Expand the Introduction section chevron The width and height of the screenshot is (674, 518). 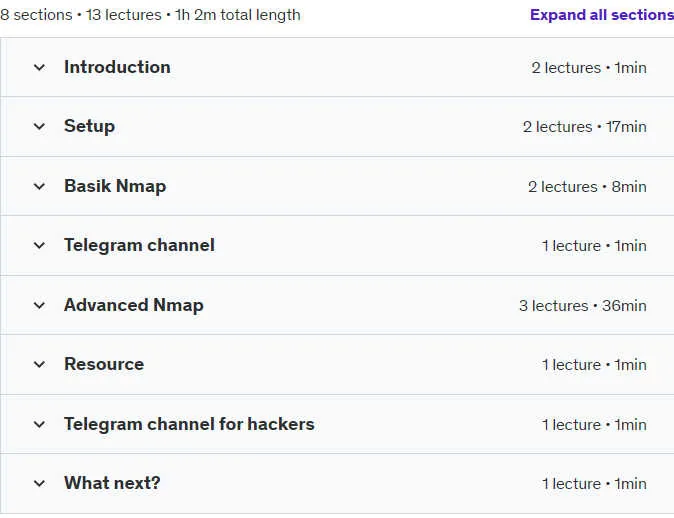pos(39,67)
